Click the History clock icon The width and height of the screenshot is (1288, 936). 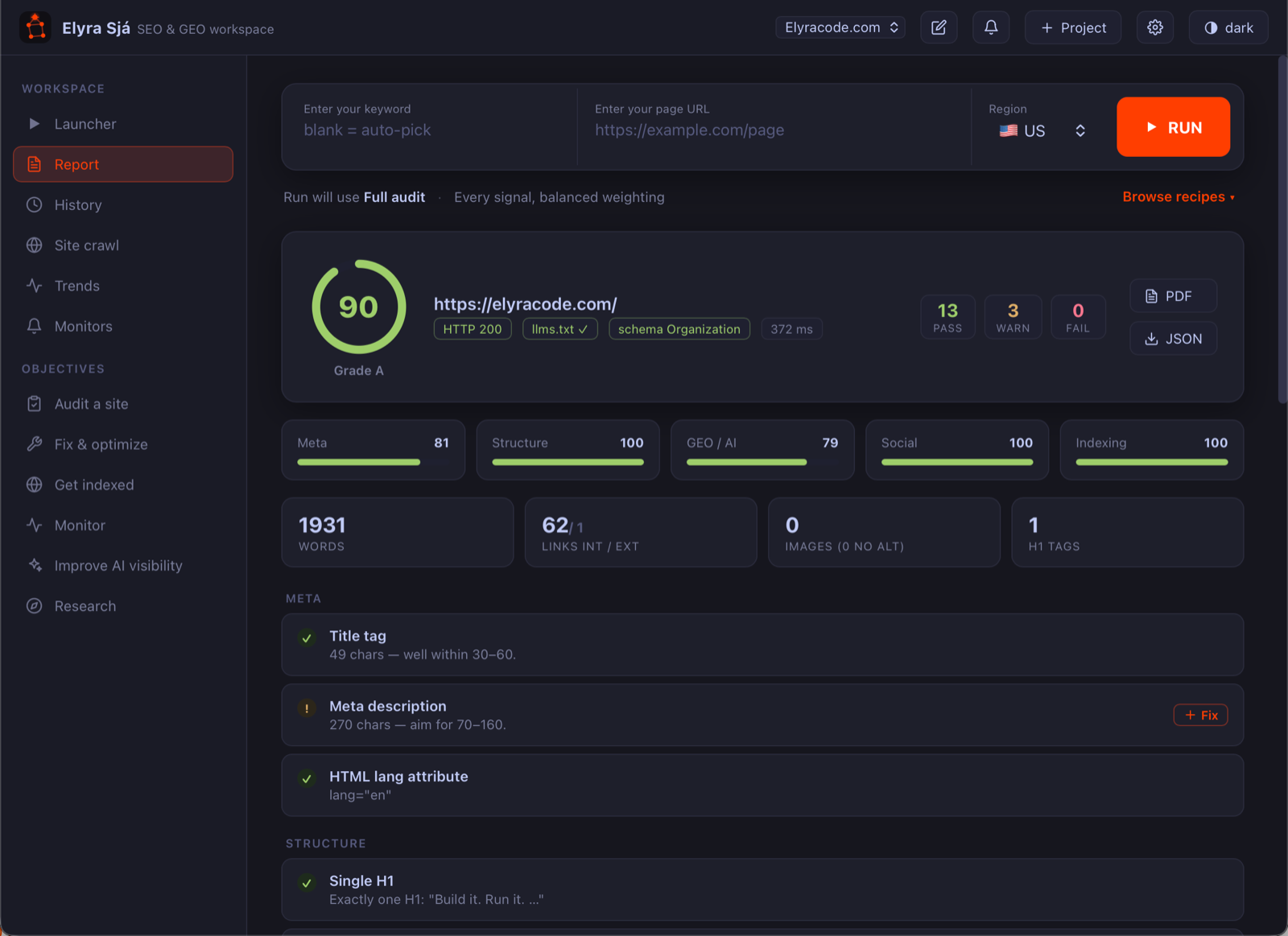pos(34,204)
